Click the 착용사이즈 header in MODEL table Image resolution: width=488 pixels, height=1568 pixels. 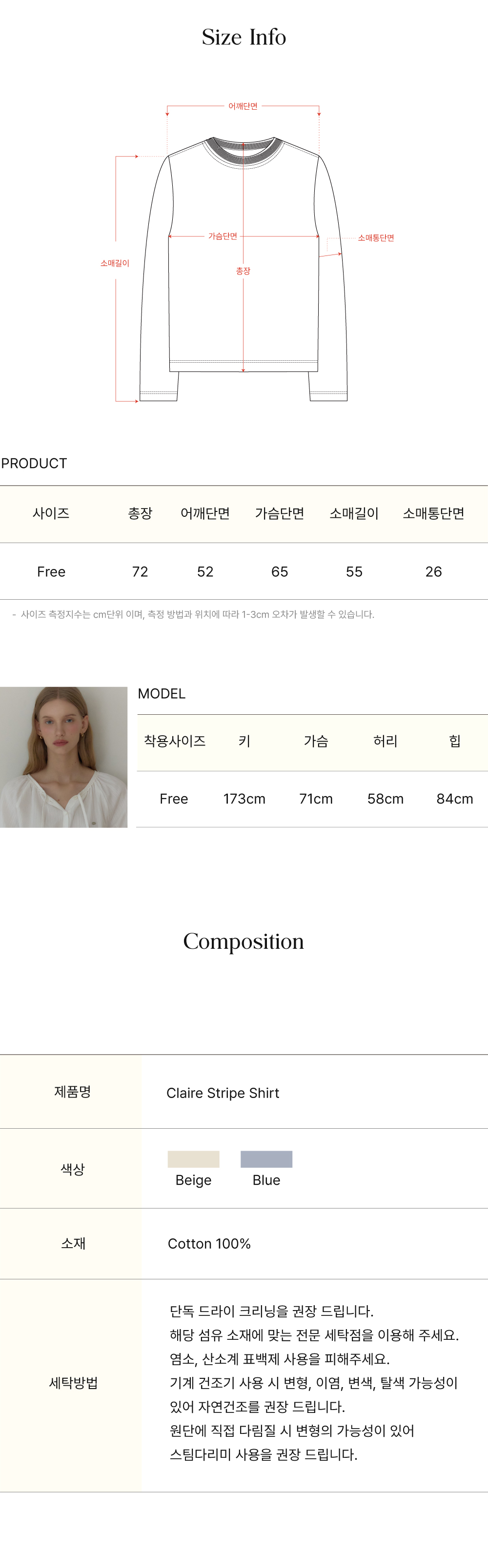[x=174, y=741]
